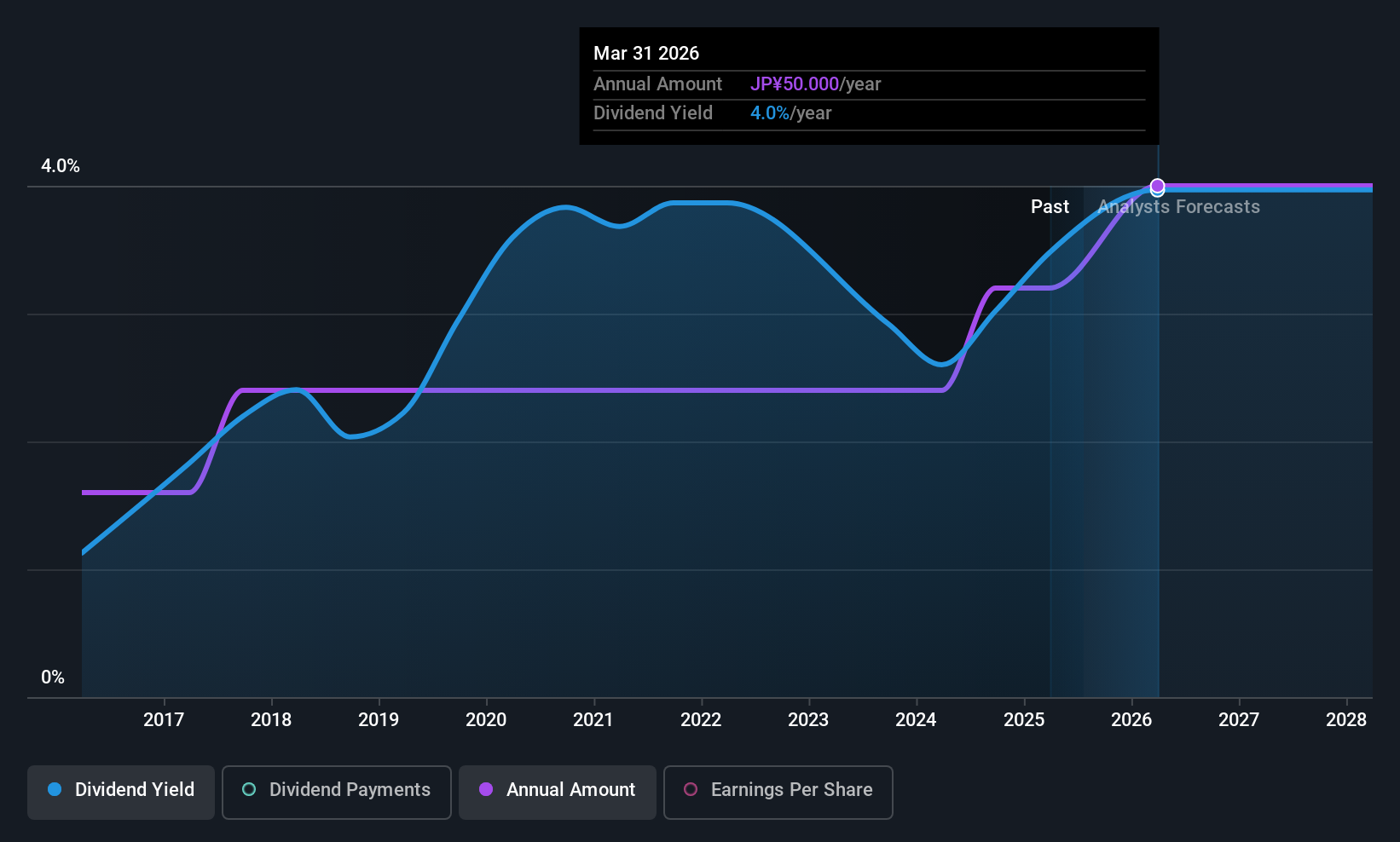Click the JP¥50.000 annual amount in tooltip
Screen dimensions: 1400x842
(x=795, y=84)
